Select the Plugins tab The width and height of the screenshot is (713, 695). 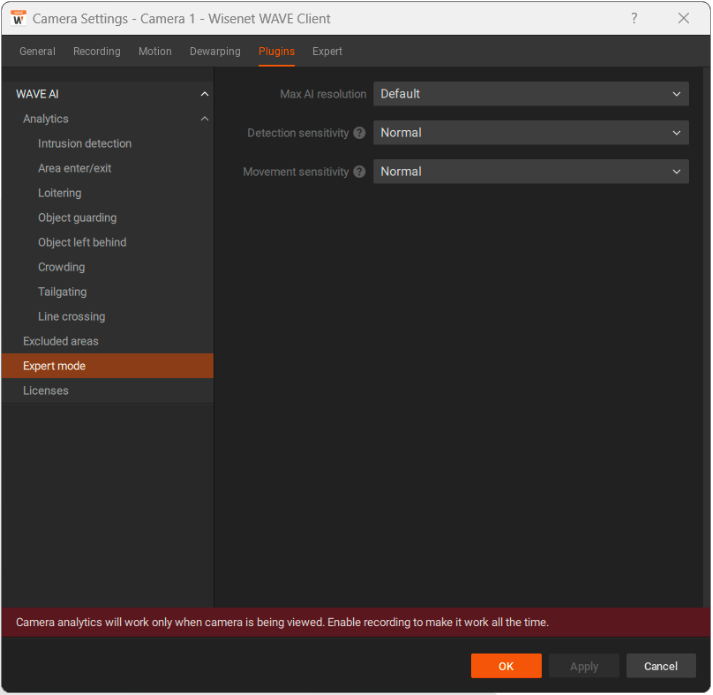[x=276, y=51]
